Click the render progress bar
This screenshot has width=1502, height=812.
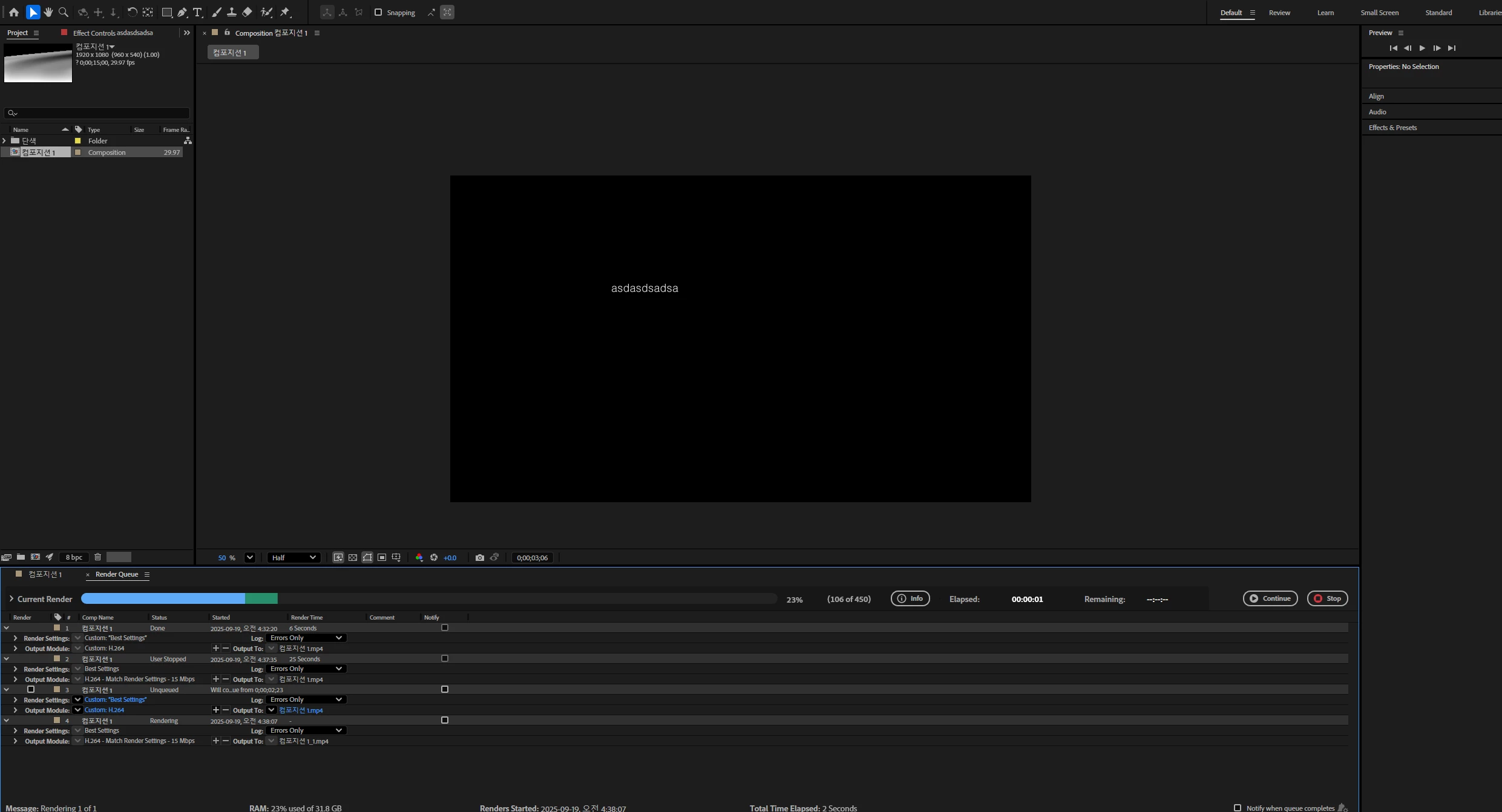[x=428, y=598]
